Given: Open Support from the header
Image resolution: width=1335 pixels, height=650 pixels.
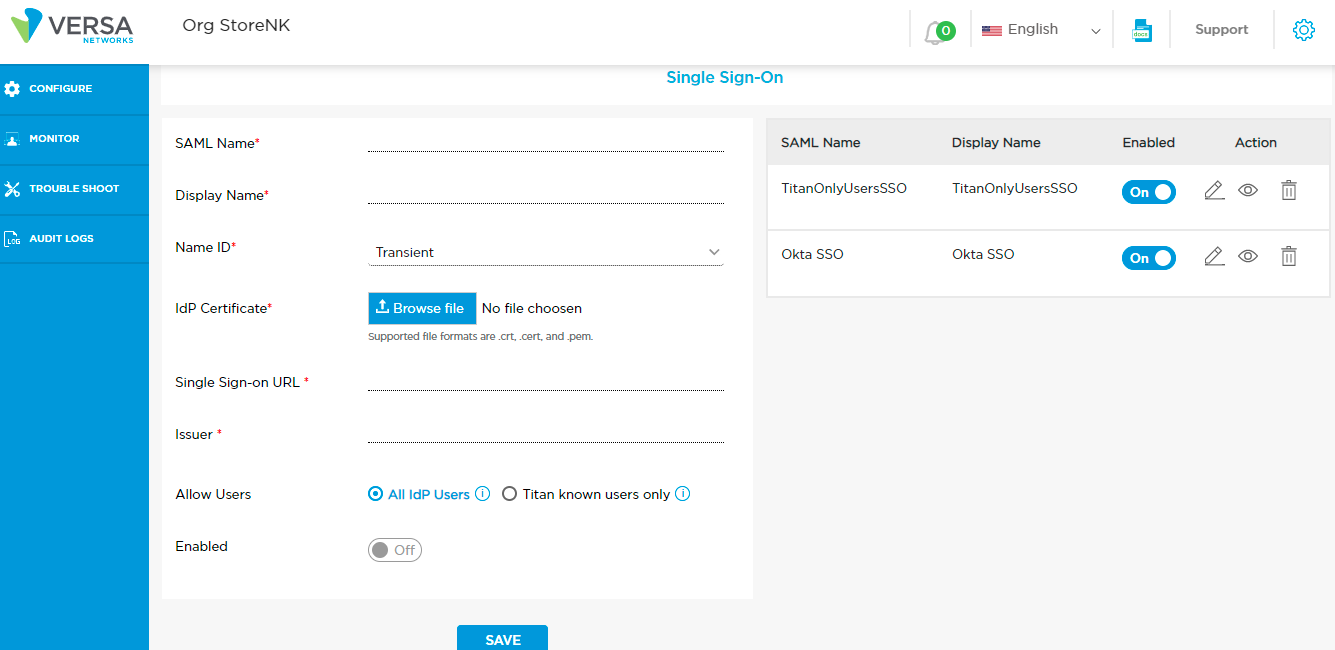Looking at the screenshot, I should 1221,29.
